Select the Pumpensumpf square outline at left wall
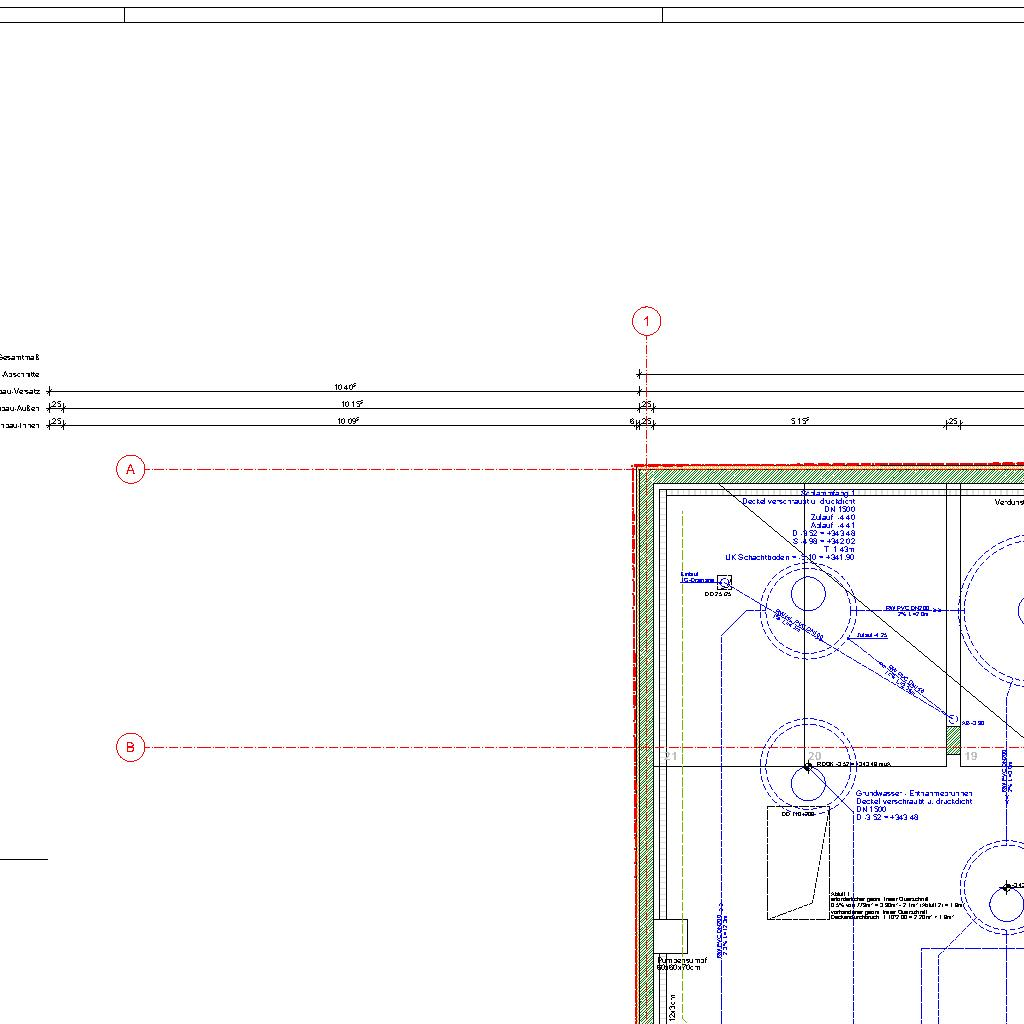 click(x=670, y=936)
